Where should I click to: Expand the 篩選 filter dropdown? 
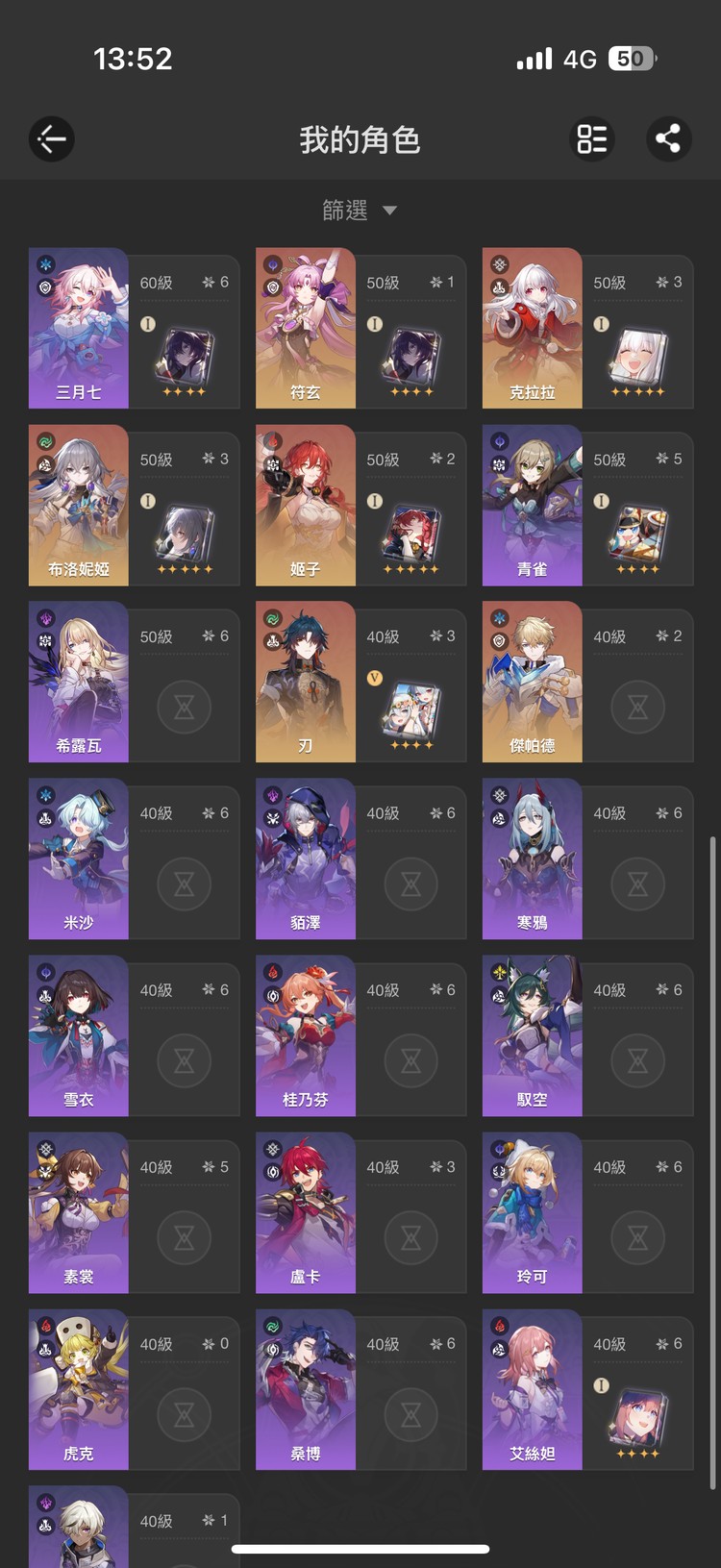click(360, 210)
